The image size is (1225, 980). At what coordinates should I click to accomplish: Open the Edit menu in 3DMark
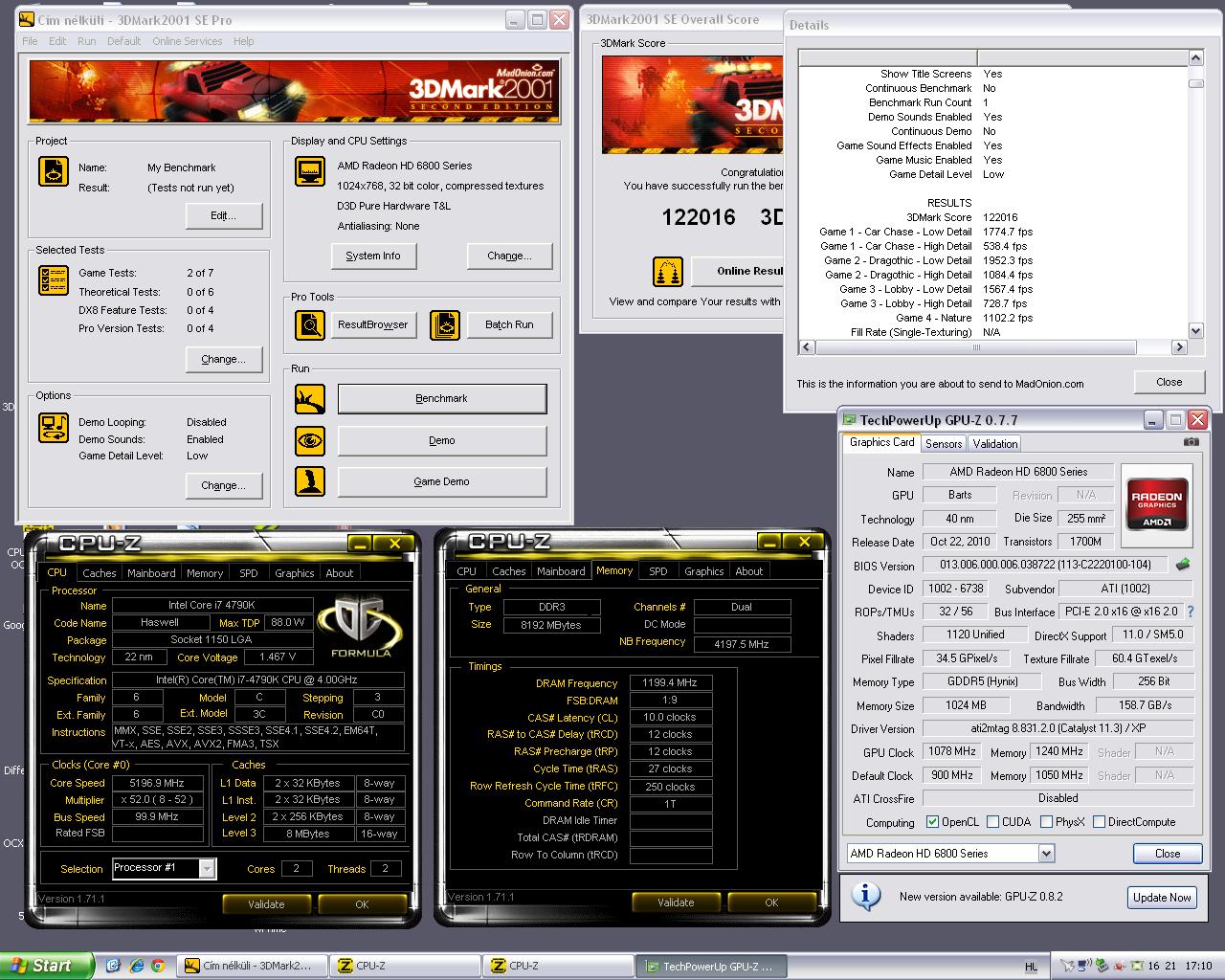[57, 41]
